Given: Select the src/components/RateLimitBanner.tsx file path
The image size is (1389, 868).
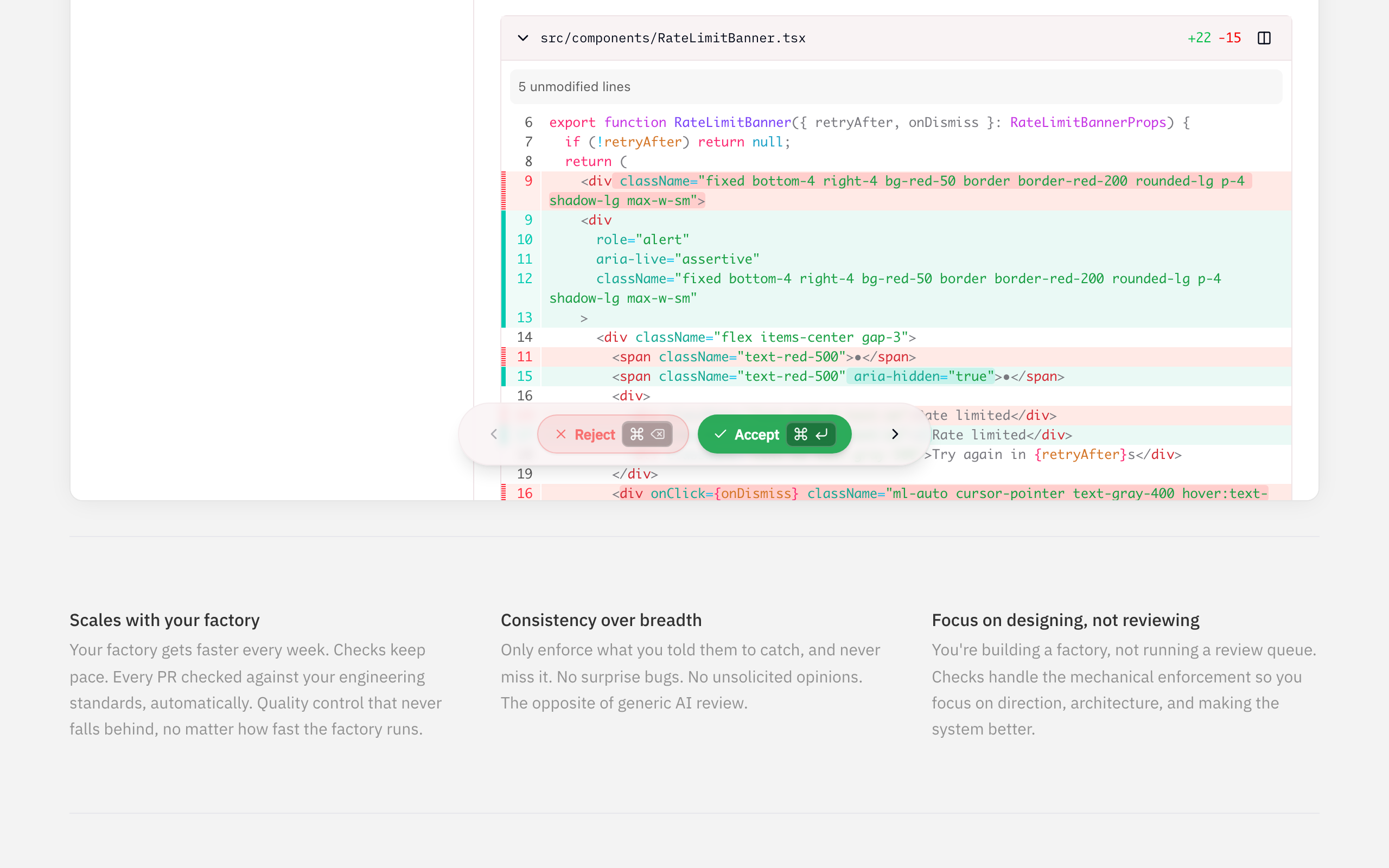Looking at the screenshot, I should 673,38.
